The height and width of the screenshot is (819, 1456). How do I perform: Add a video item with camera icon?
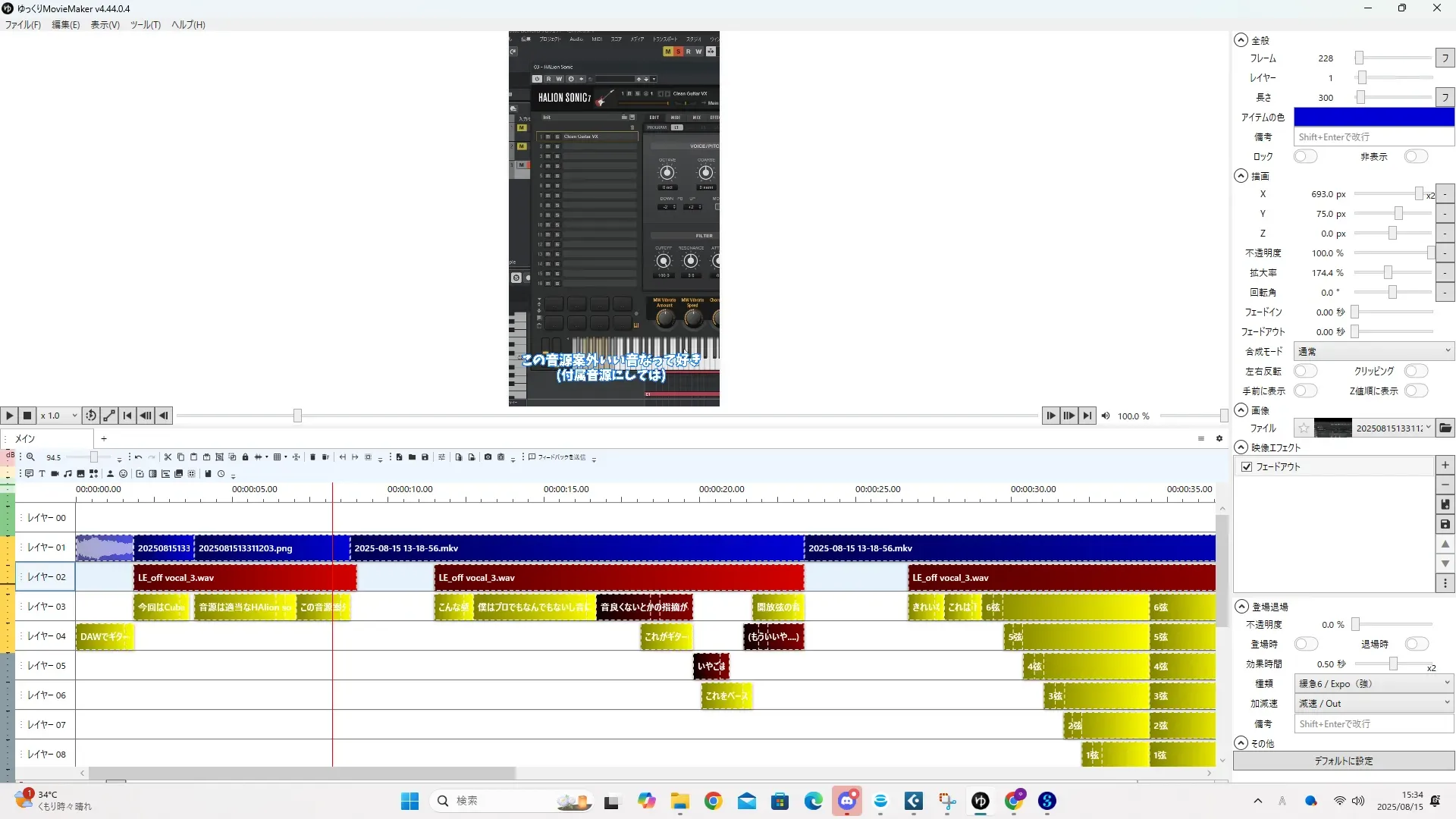point(55,474)
